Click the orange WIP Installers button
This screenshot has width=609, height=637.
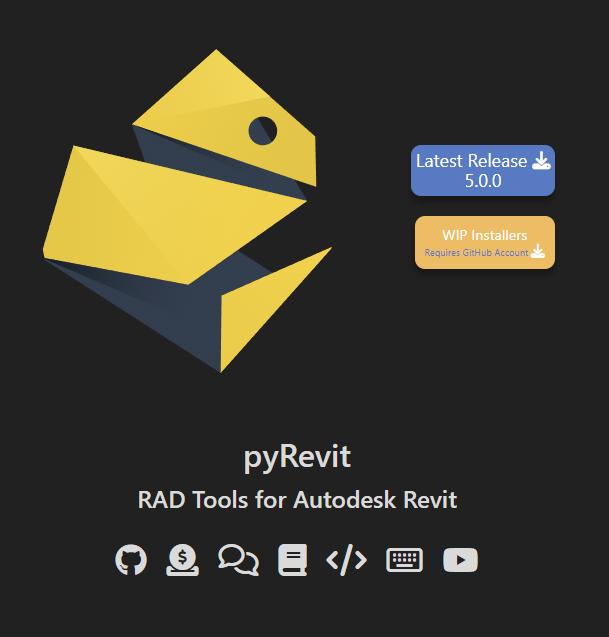[485, 243]
